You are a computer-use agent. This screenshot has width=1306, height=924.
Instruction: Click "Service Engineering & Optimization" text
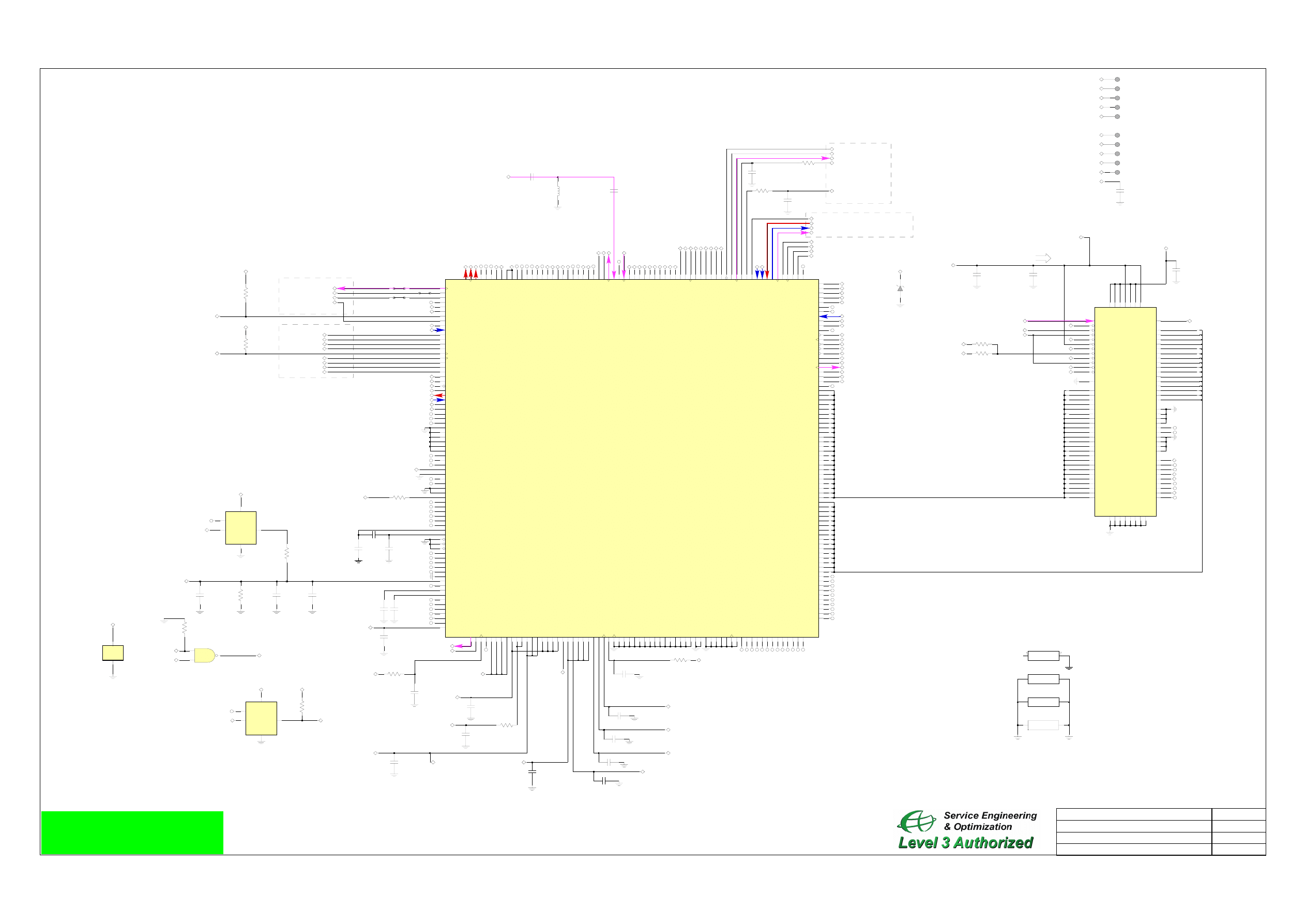(x=990, y=821)
